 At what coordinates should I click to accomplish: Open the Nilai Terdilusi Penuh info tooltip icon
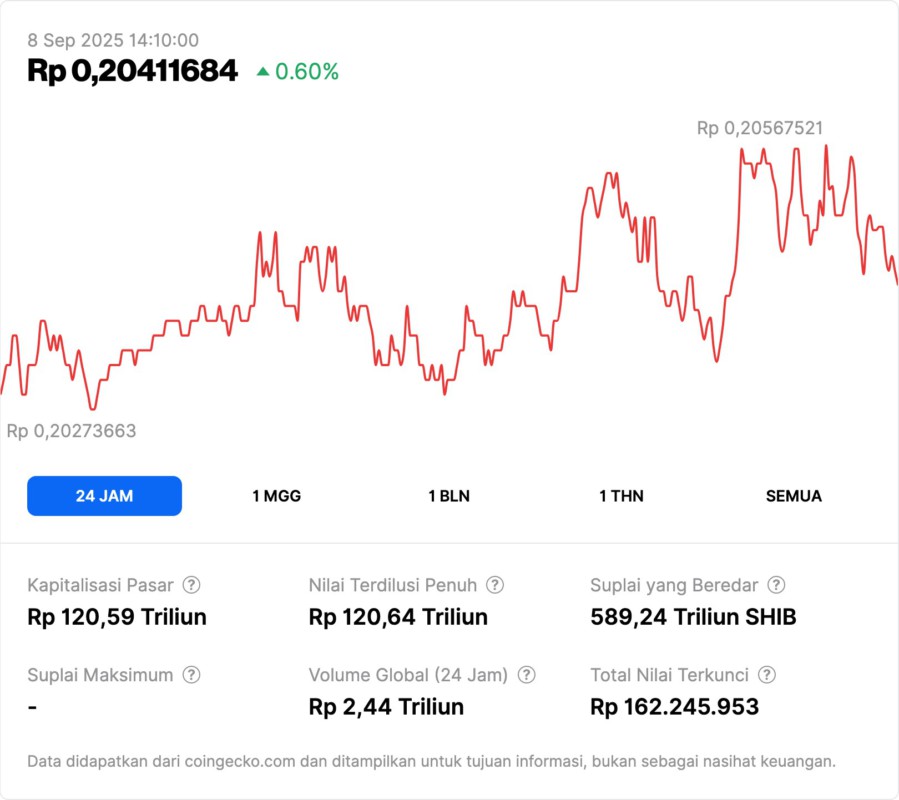tap(495, 585)
